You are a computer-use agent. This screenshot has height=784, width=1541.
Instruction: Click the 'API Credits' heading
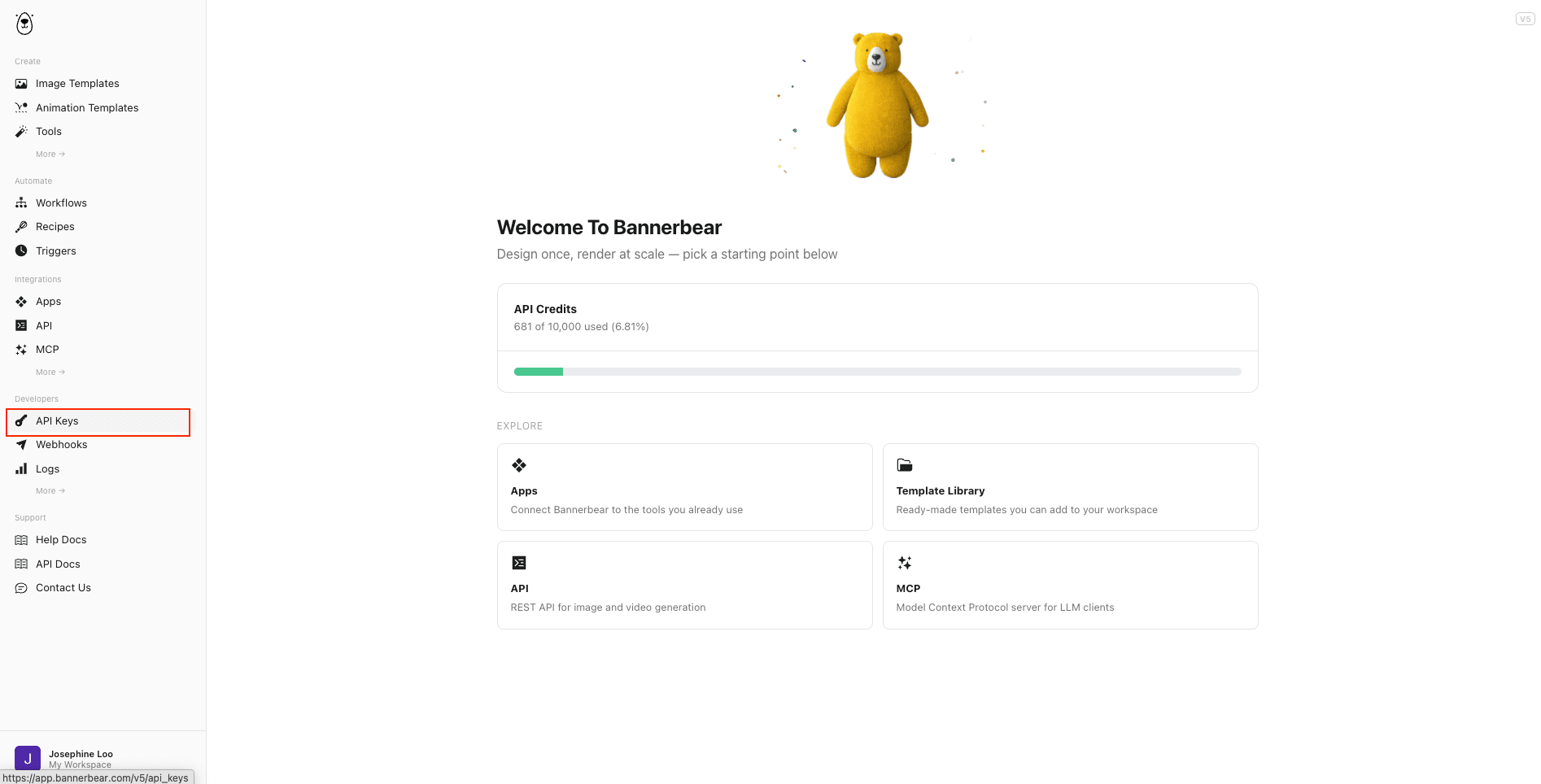pyautogui.click(x=545, y=309)
